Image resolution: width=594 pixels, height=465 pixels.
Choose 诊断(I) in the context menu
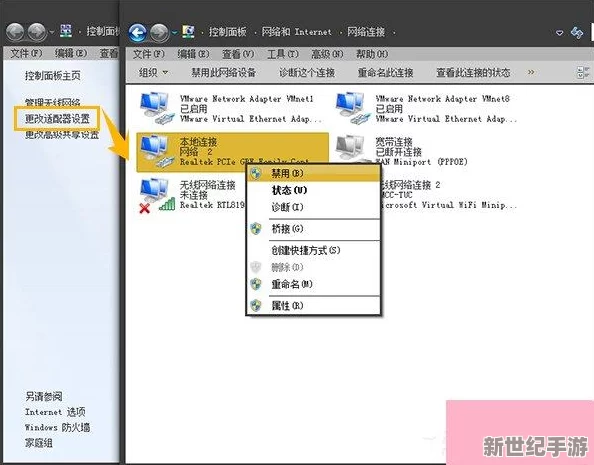tap(313, 207)
